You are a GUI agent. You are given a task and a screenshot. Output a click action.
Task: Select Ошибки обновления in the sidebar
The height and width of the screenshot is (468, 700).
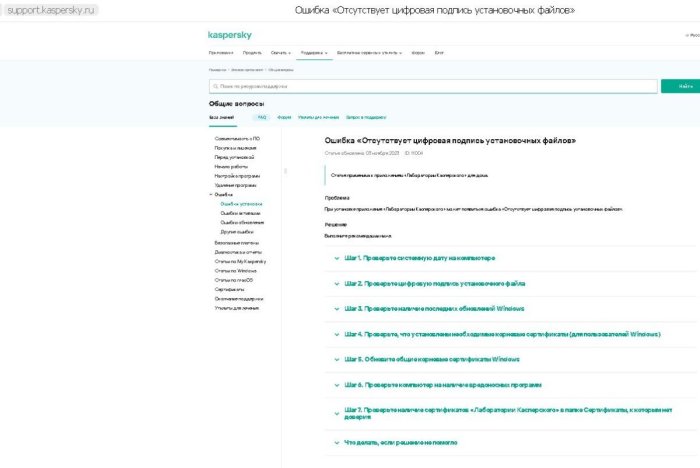pos(242,222)
